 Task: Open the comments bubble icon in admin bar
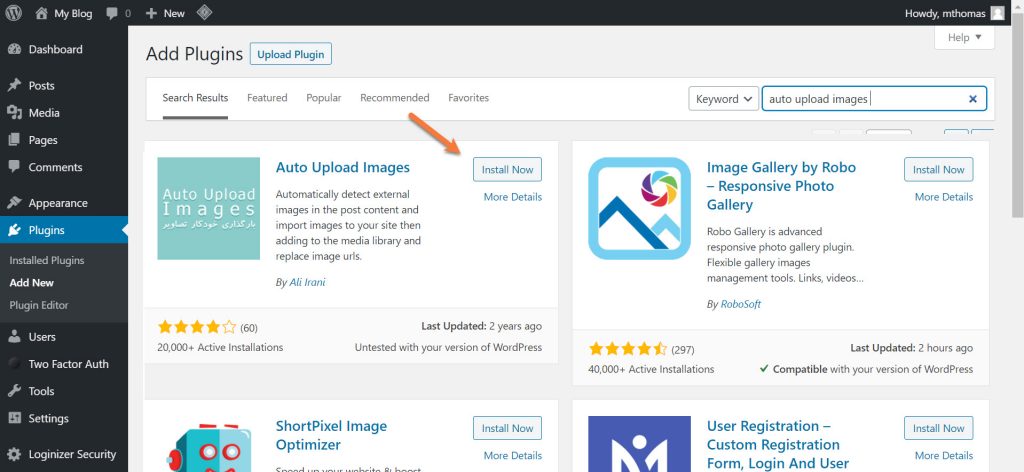click(x=115, y=13)
